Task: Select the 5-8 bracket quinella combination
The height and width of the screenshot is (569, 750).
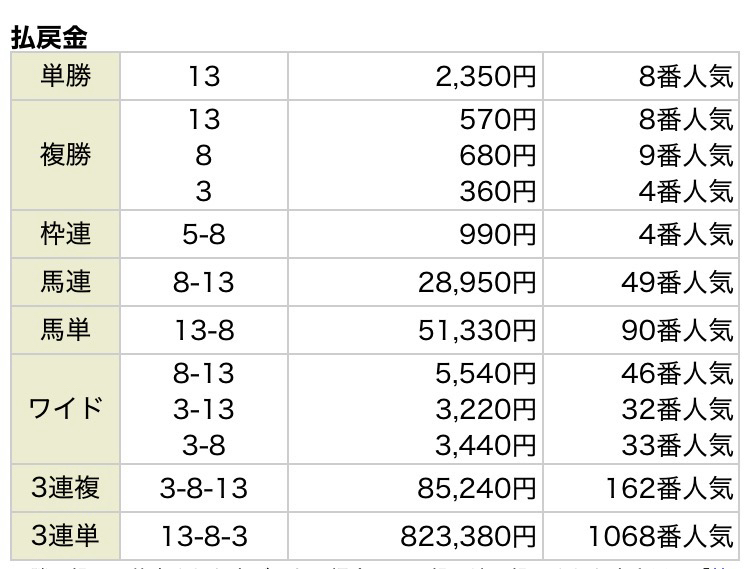Action: pyautogui.click(x=203, y=235)
